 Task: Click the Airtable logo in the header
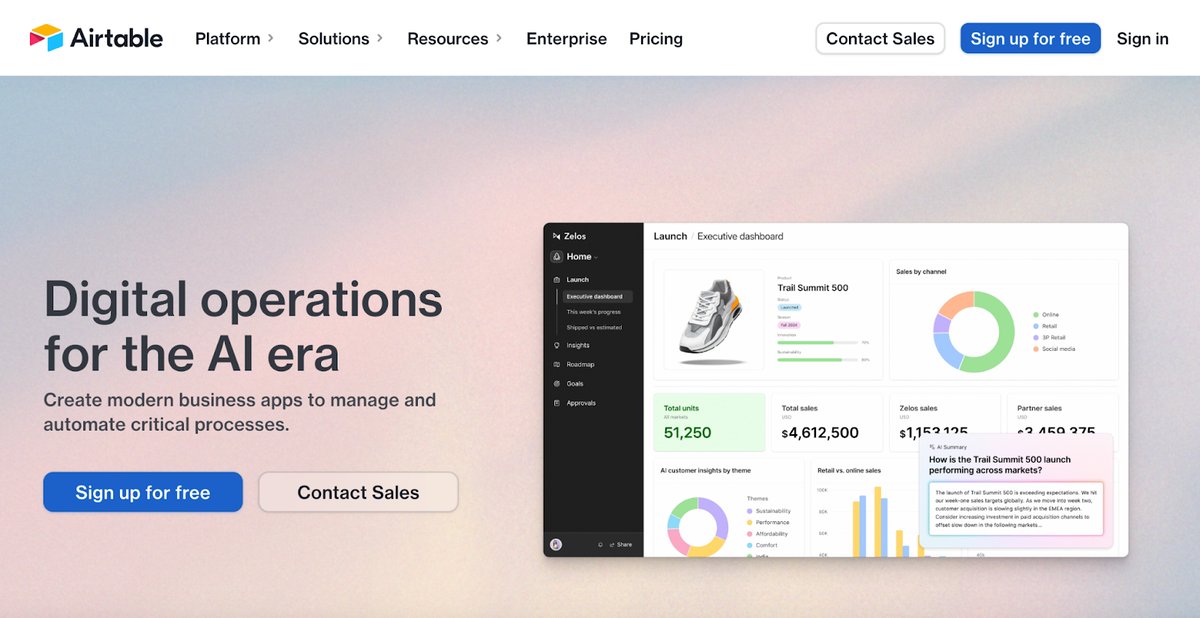pyautogui.click(x=96, y=38)
